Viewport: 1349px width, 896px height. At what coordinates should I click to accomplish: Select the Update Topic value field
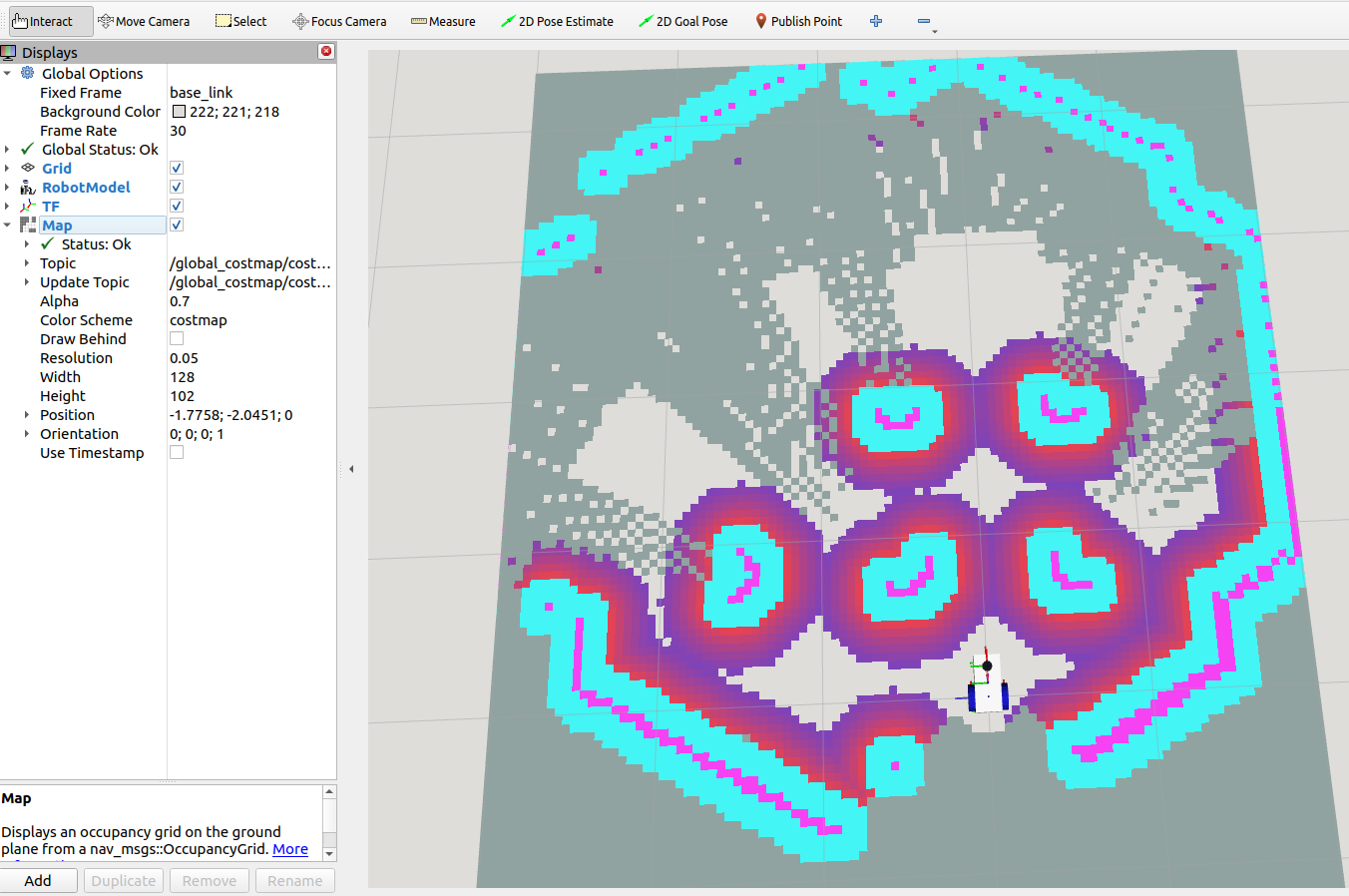(x=251, y=281)
